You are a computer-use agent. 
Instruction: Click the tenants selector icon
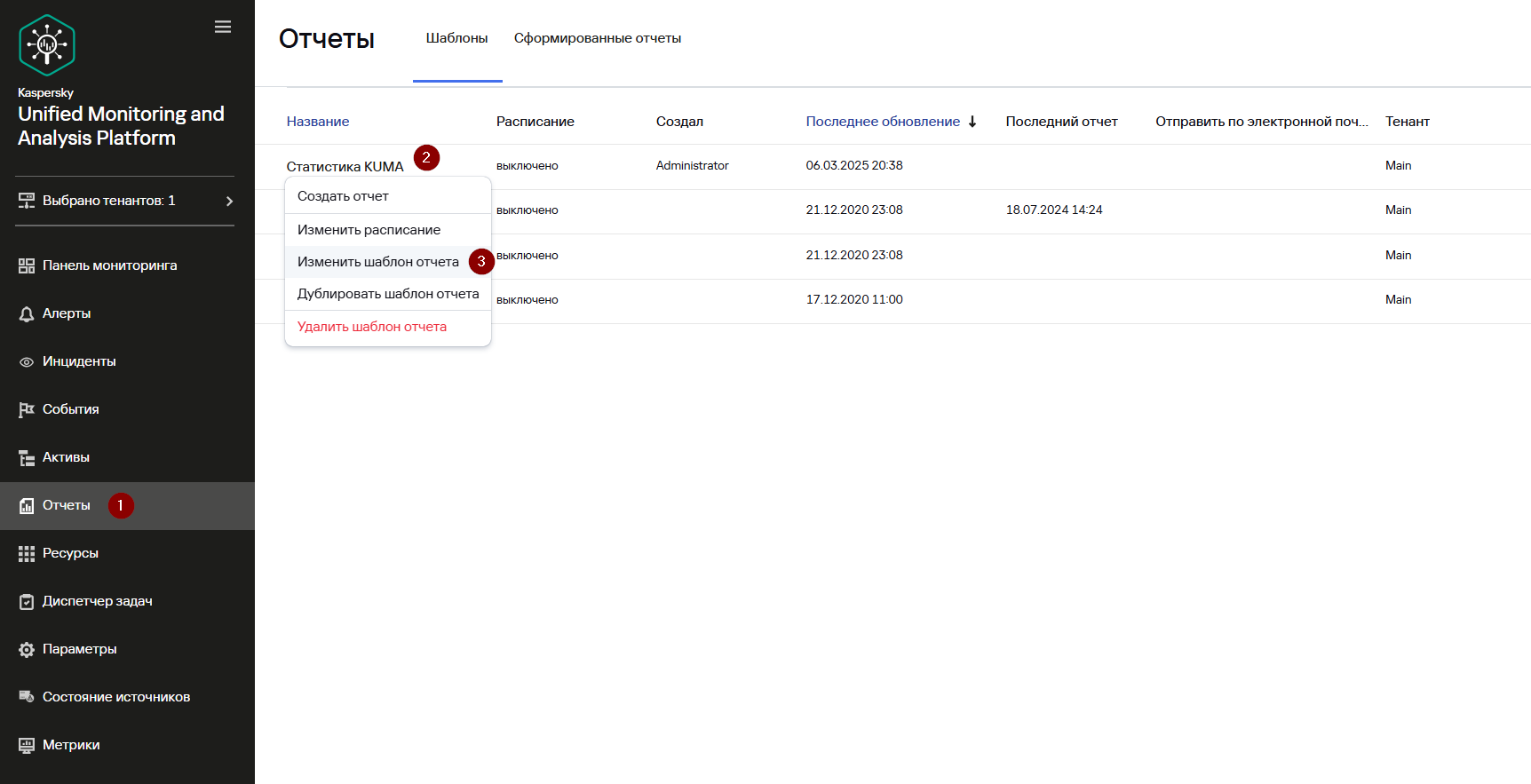point(27,201)
